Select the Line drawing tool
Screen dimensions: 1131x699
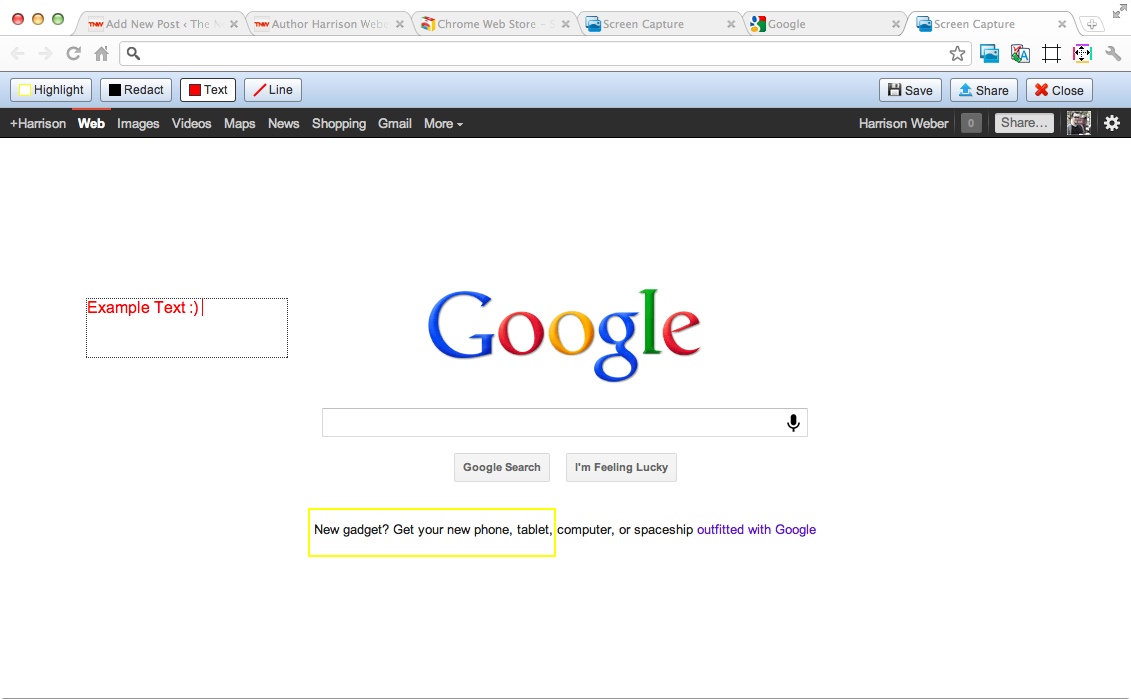tap(272, 89)
